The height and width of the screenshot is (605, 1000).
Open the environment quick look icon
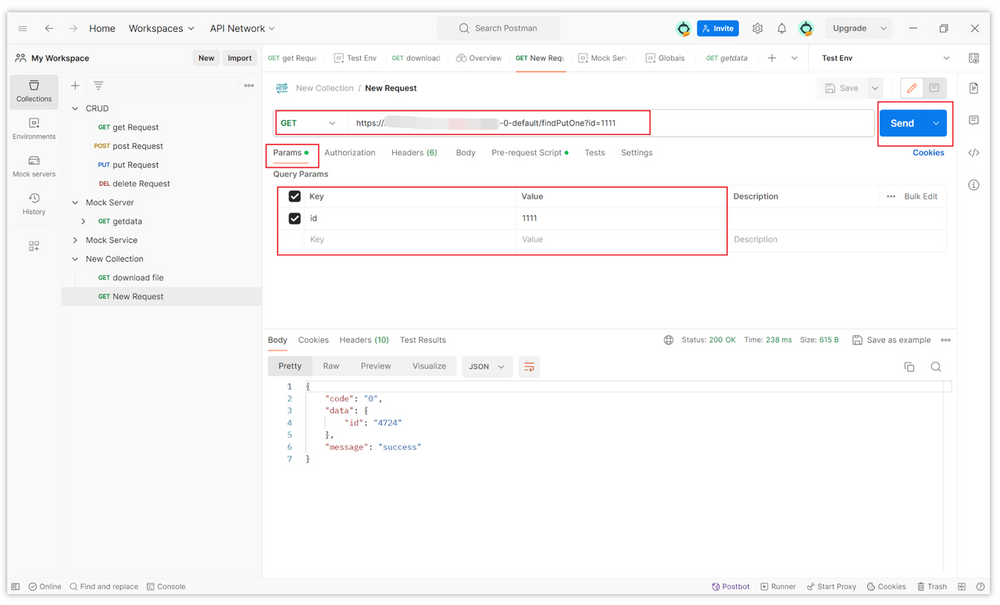pos(973,58)
